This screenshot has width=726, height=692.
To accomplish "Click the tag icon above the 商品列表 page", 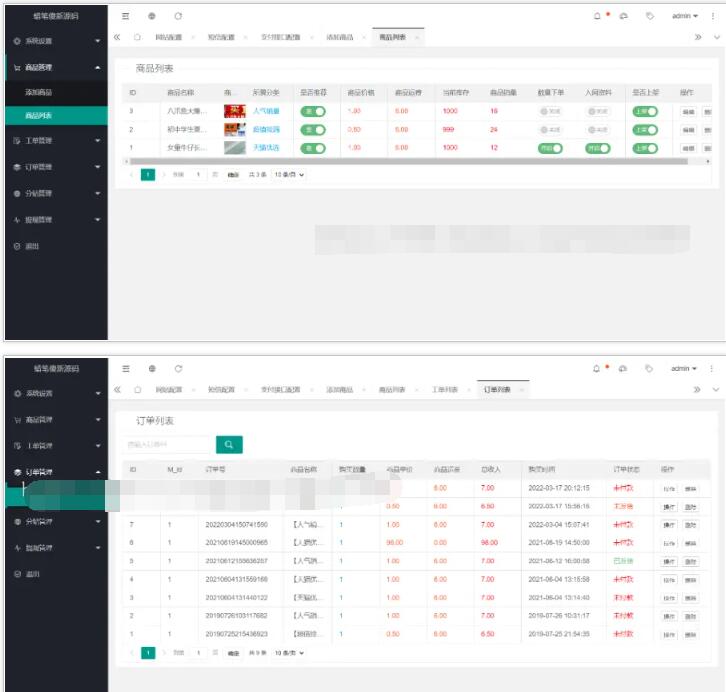I will [649, 16].
